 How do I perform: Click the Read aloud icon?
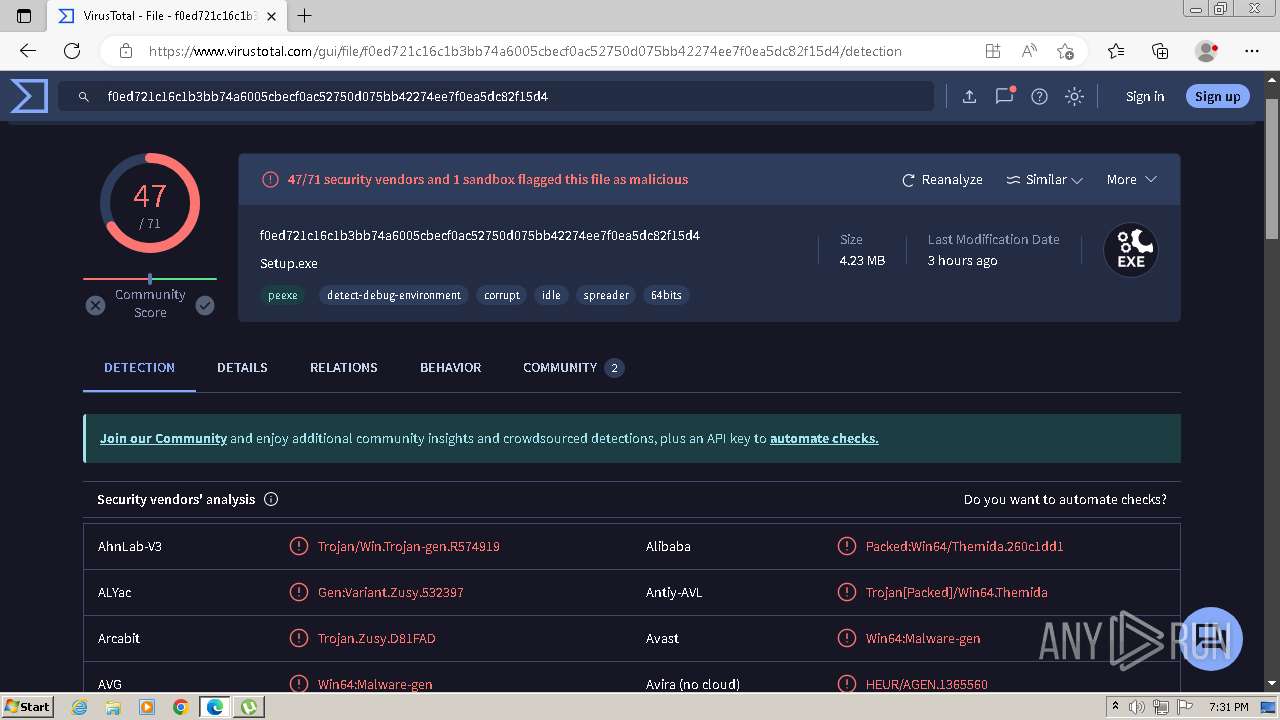pyautogui.click(x=1029, y=51)
